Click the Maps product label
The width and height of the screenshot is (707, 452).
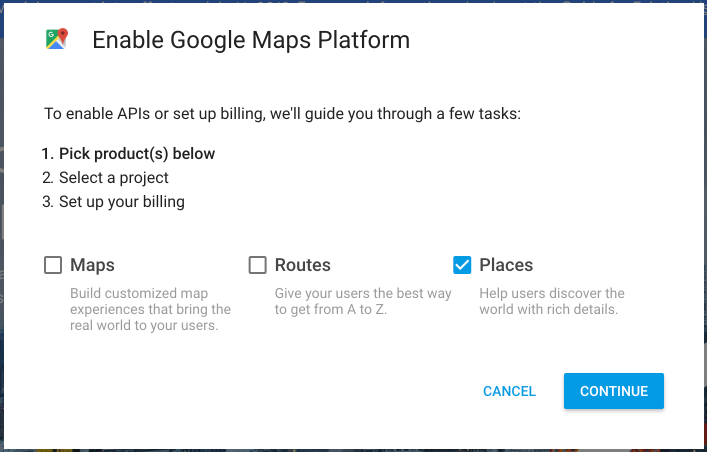pyautogui.click(x=92, y=265)
